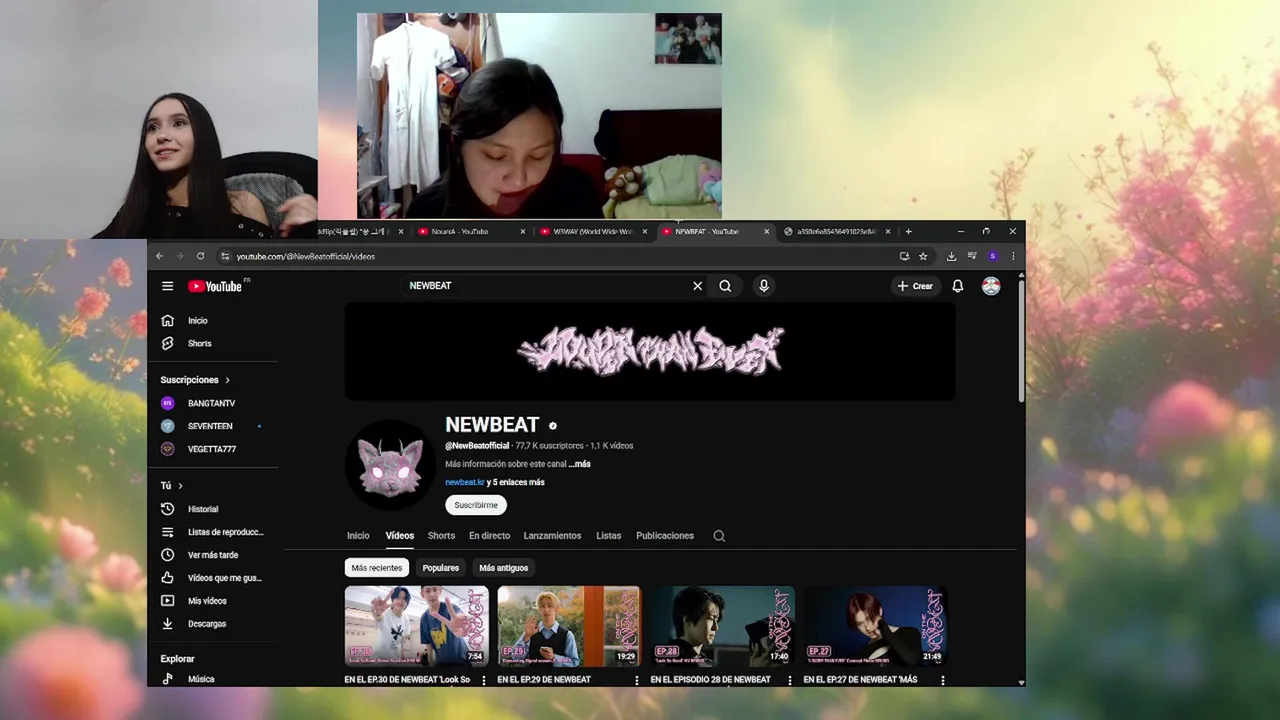Select the Populares filter chip
1280x720 pixels.
coord(441,568)
